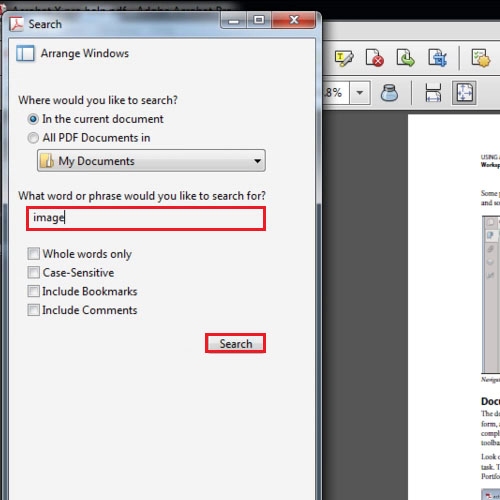Viewport: 500px width, 500px height.
Task: Enable the Whole words only checkbox
Action: [x=34, y=254]
